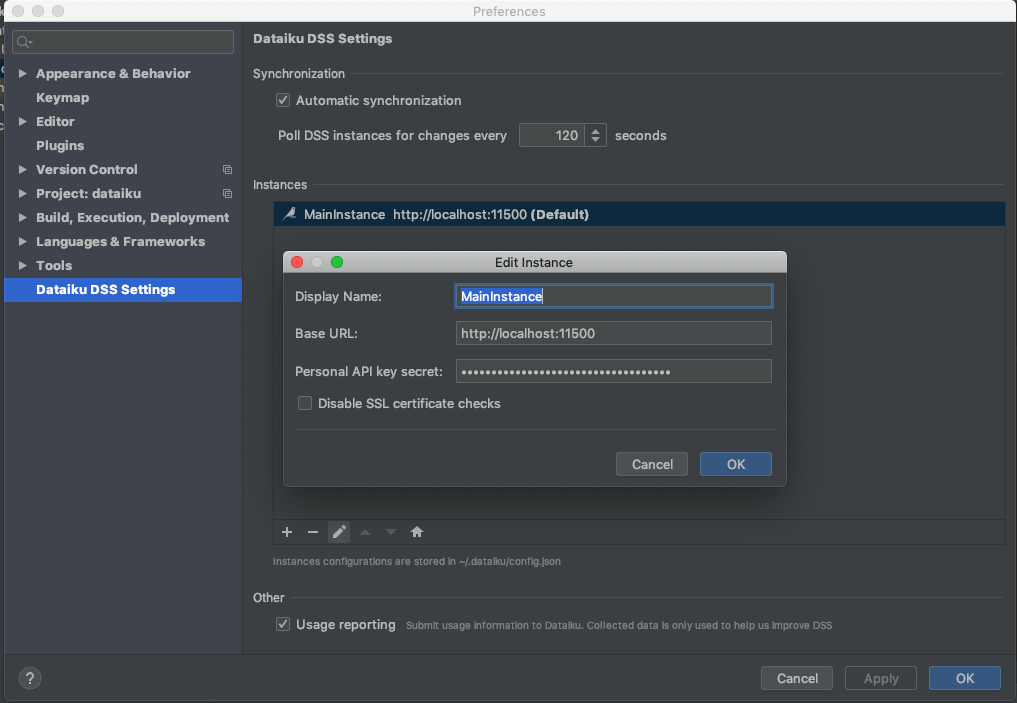This screenshot has width=1017, height=703.
Task: Click the Project: dataiku copy icon
Action: [x=227, y=194]
